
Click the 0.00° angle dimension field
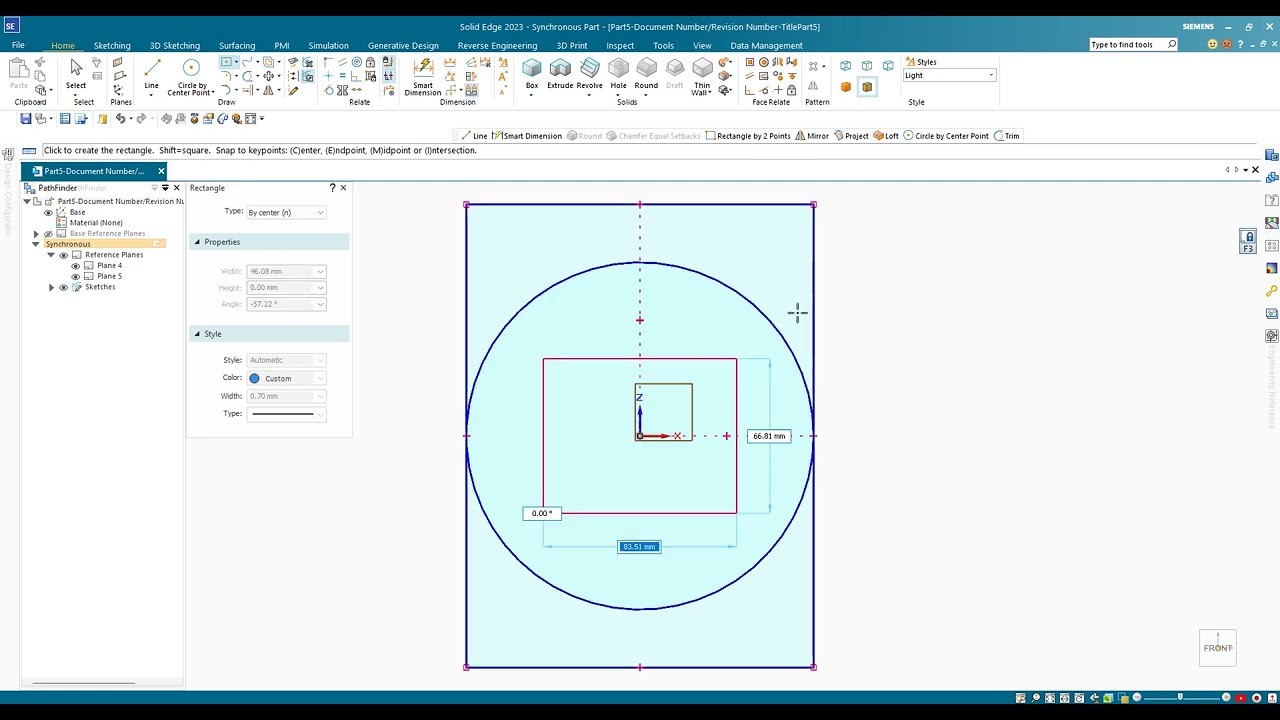pos(542,513)
